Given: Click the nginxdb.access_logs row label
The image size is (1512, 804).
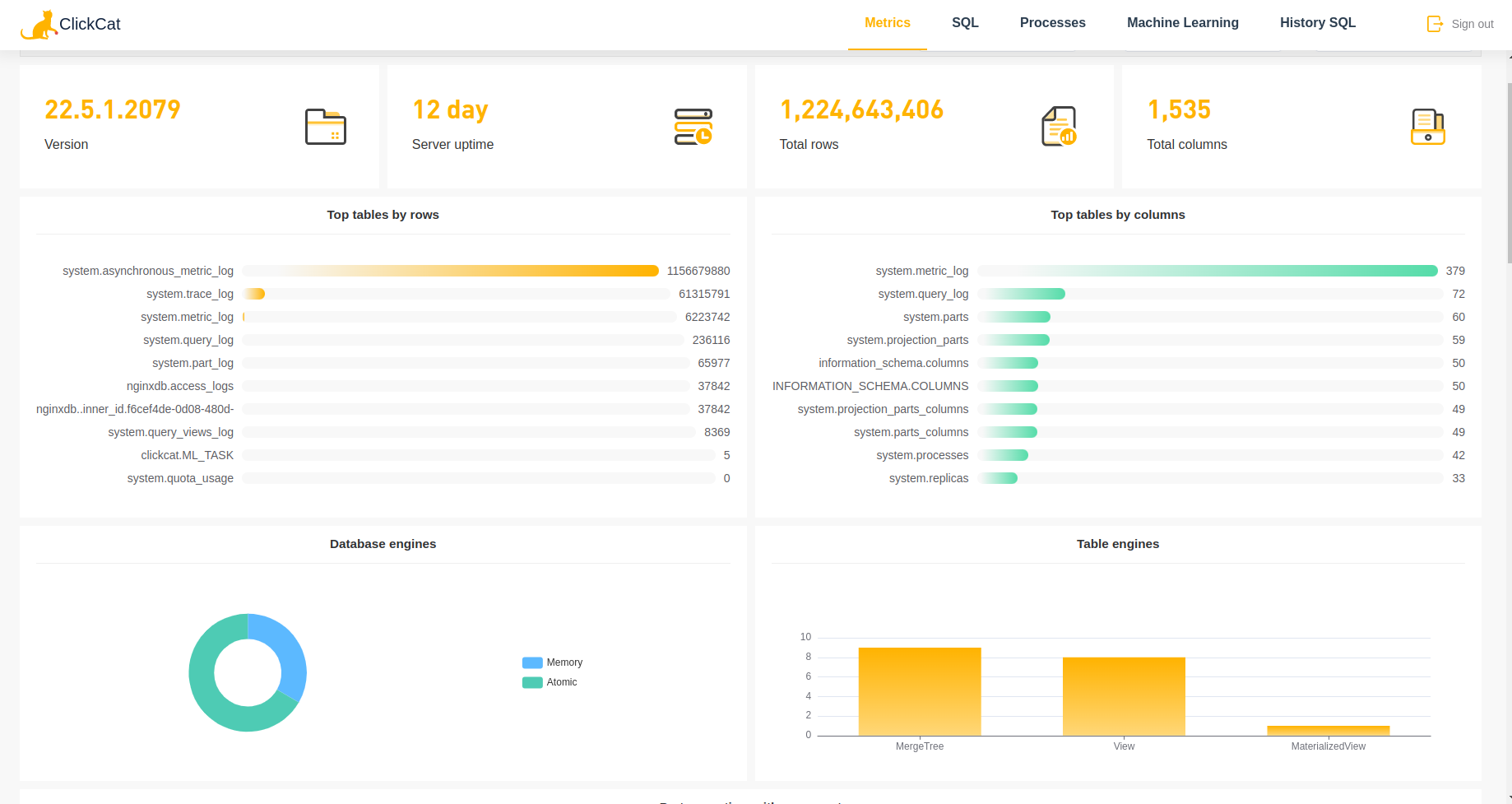Looking at the screenshot, I should 180,386.
